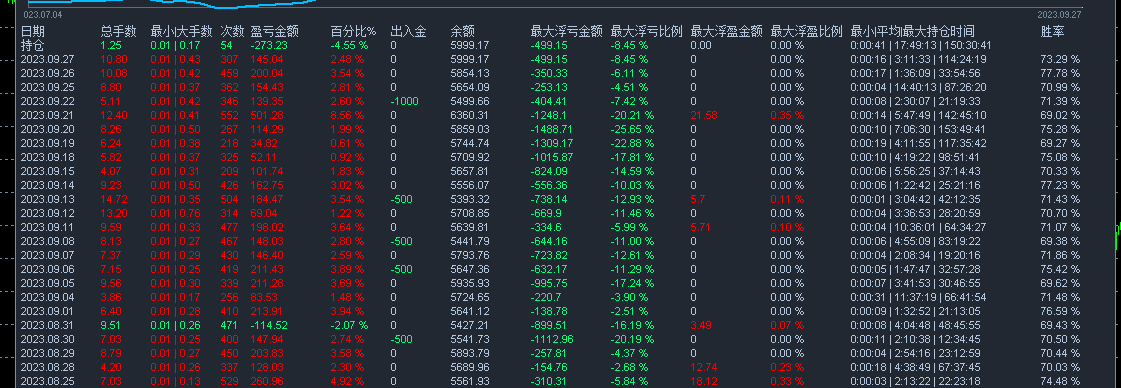The image size is (1121, 388).
Task: Click the 12.74 floating profit cell
Action: click(x=704, y=367)
